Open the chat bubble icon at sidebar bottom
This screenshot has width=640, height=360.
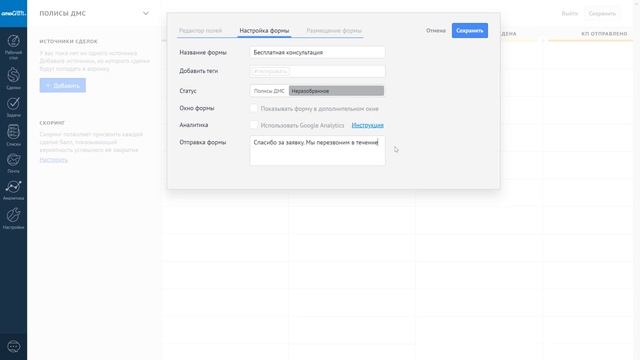(x=13, y=347)
